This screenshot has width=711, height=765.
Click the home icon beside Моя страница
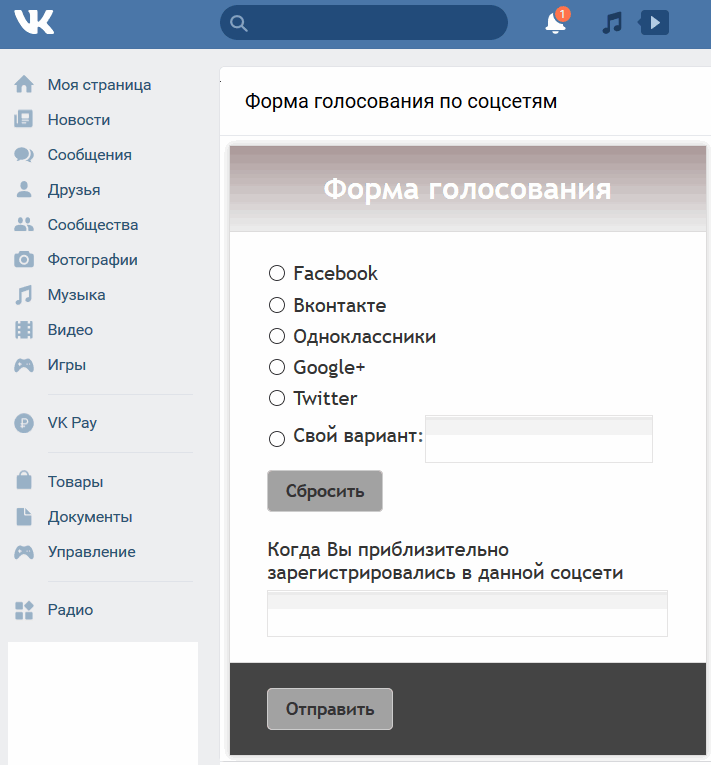[24, 84]
